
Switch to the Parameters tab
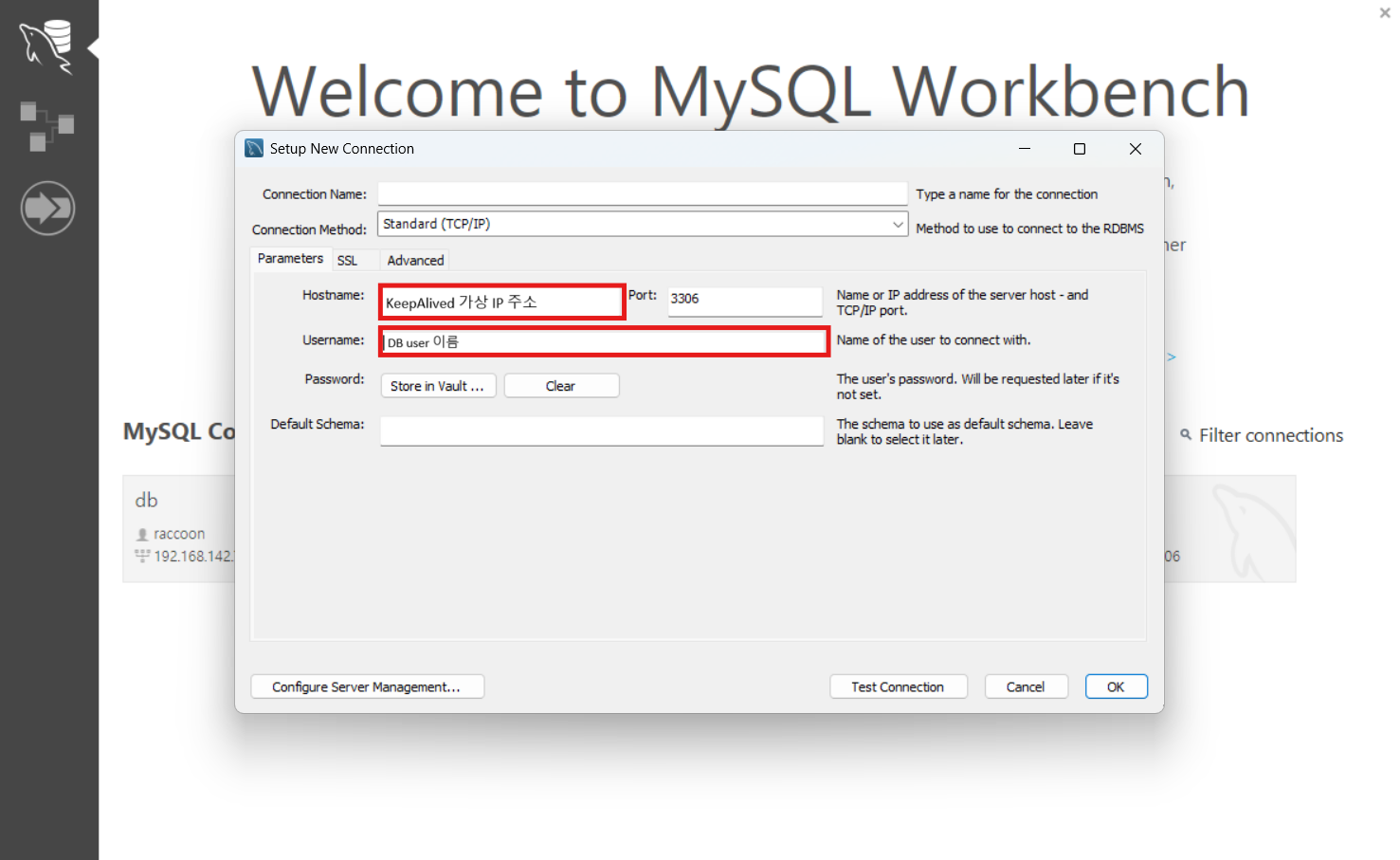point(290,258)
